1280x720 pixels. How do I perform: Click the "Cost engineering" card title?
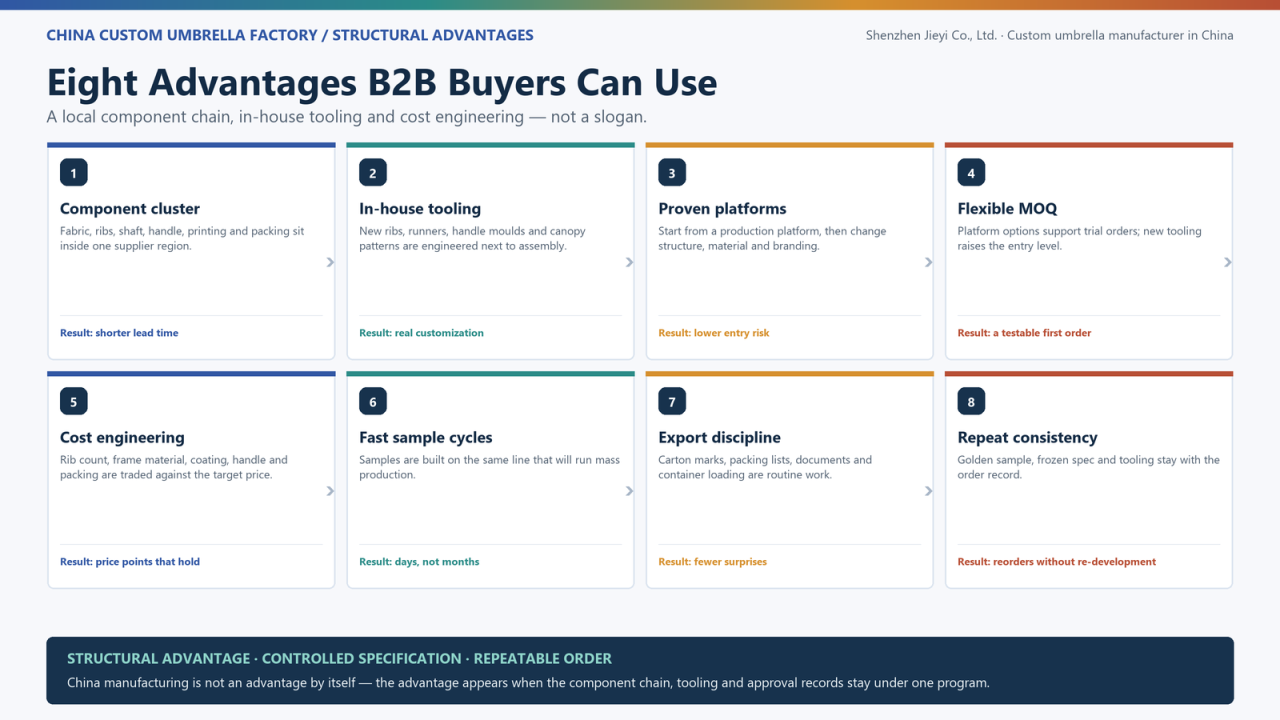pos(122,438)
